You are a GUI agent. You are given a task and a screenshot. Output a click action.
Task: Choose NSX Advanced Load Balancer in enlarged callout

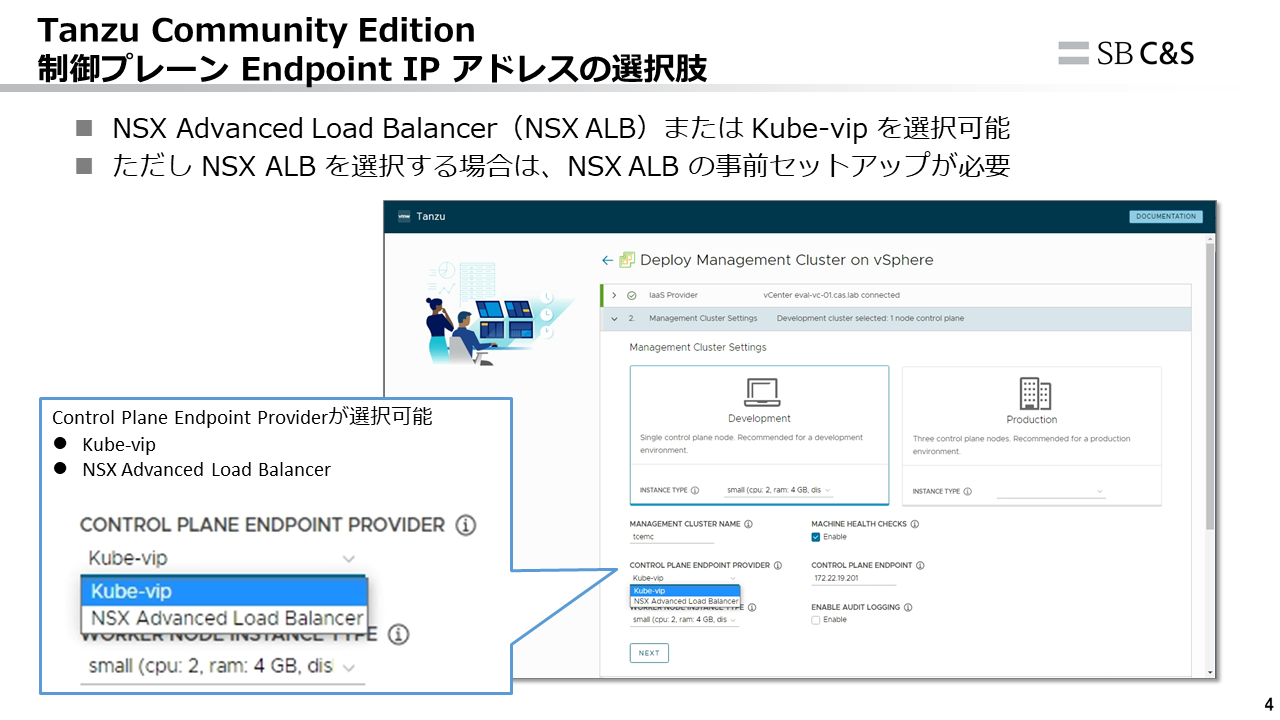click(224, 618)
